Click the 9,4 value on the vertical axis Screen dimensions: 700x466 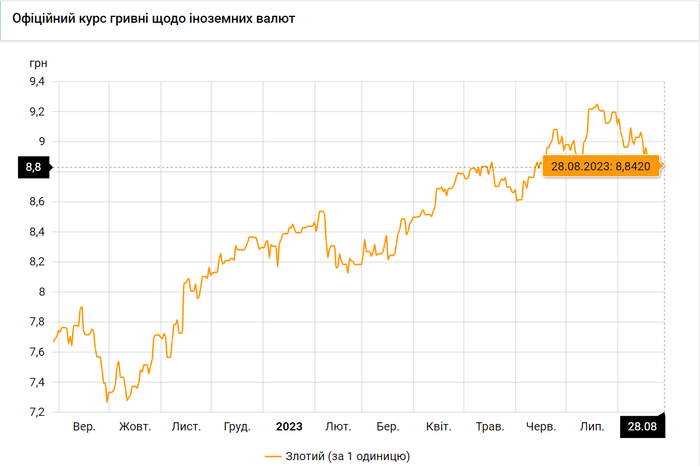36,82
